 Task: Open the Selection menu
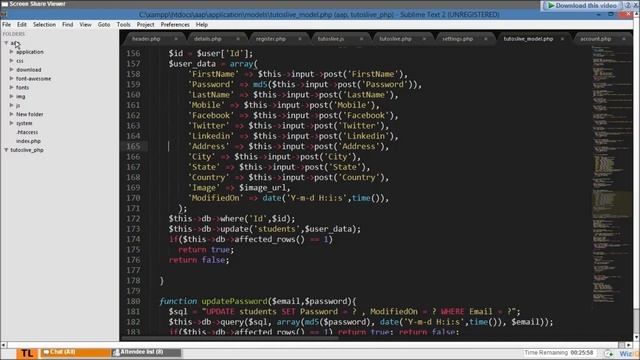[x=44, y=24]
